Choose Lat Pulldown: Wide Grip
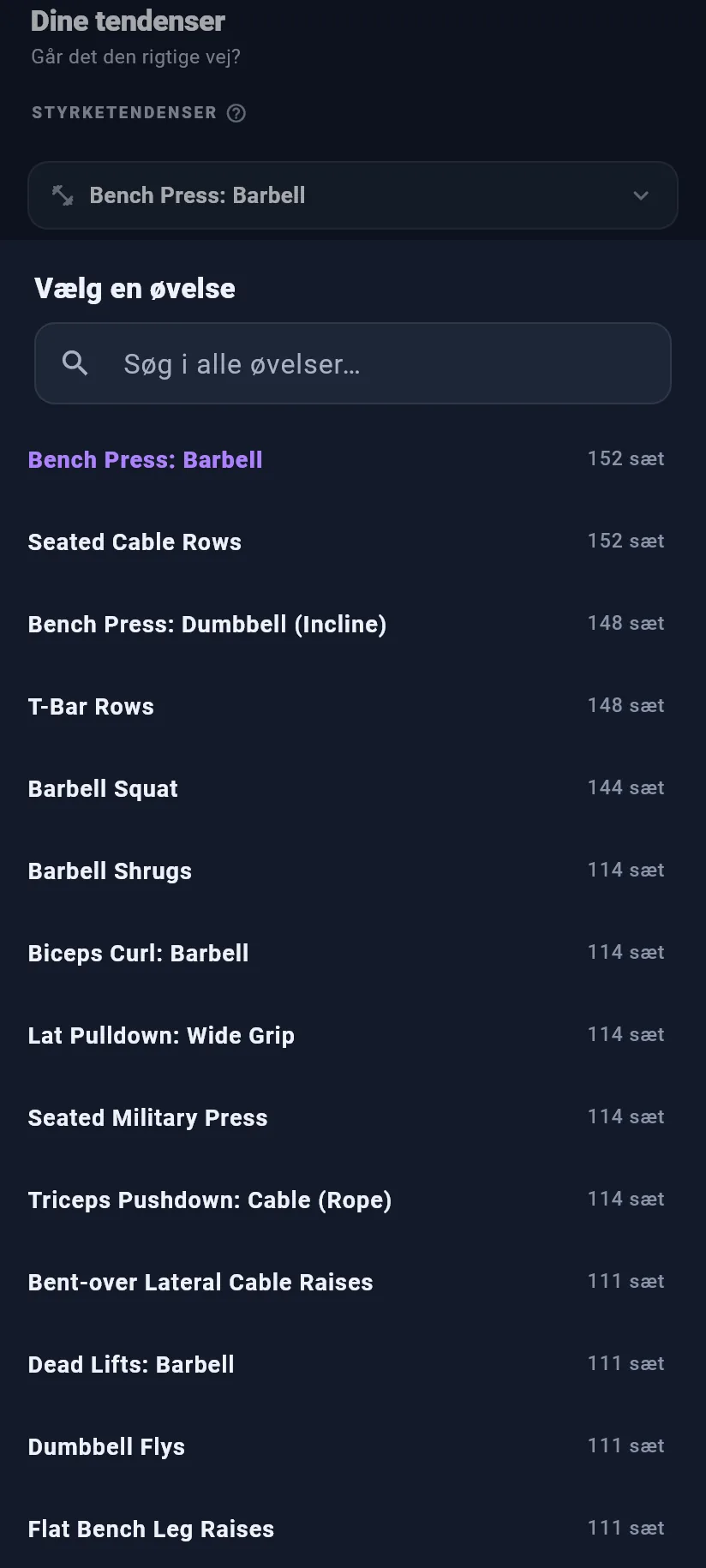Screen dimensions: 706x1568 pyautogui.click(x=353, y=1035)
